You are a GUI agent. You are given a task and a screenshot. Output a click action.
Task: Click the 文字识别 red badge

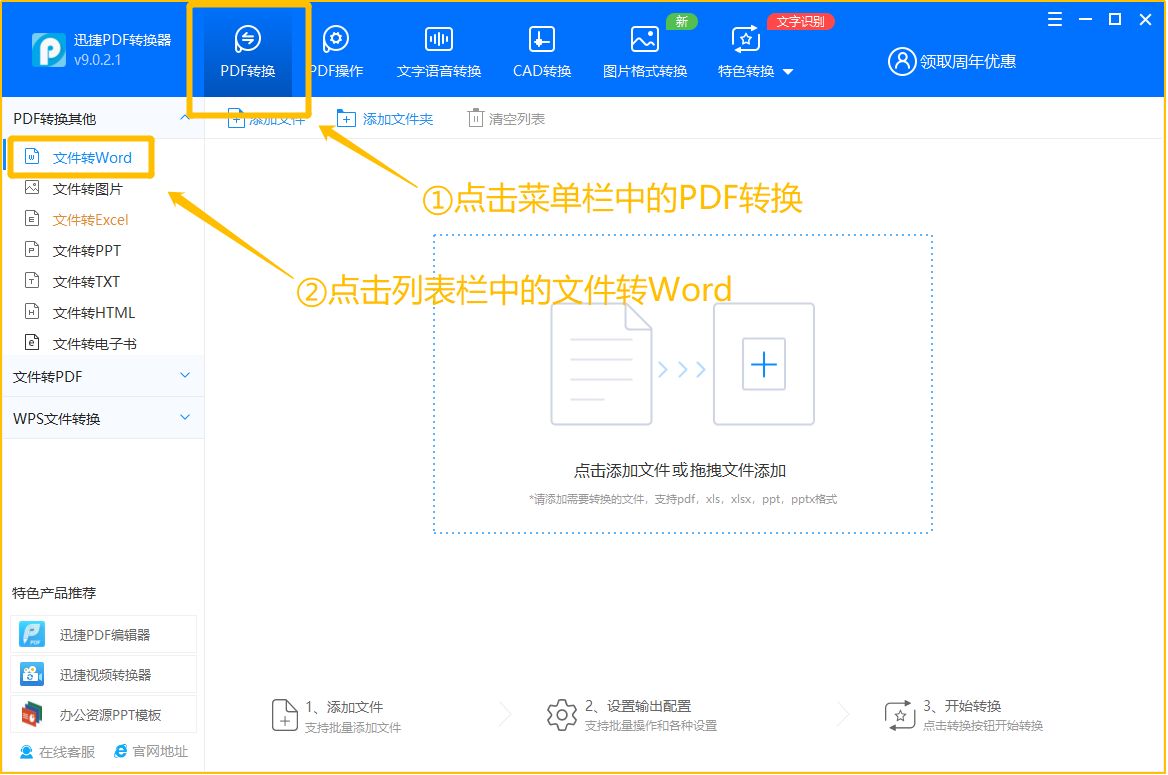click(x=800, y=22)
